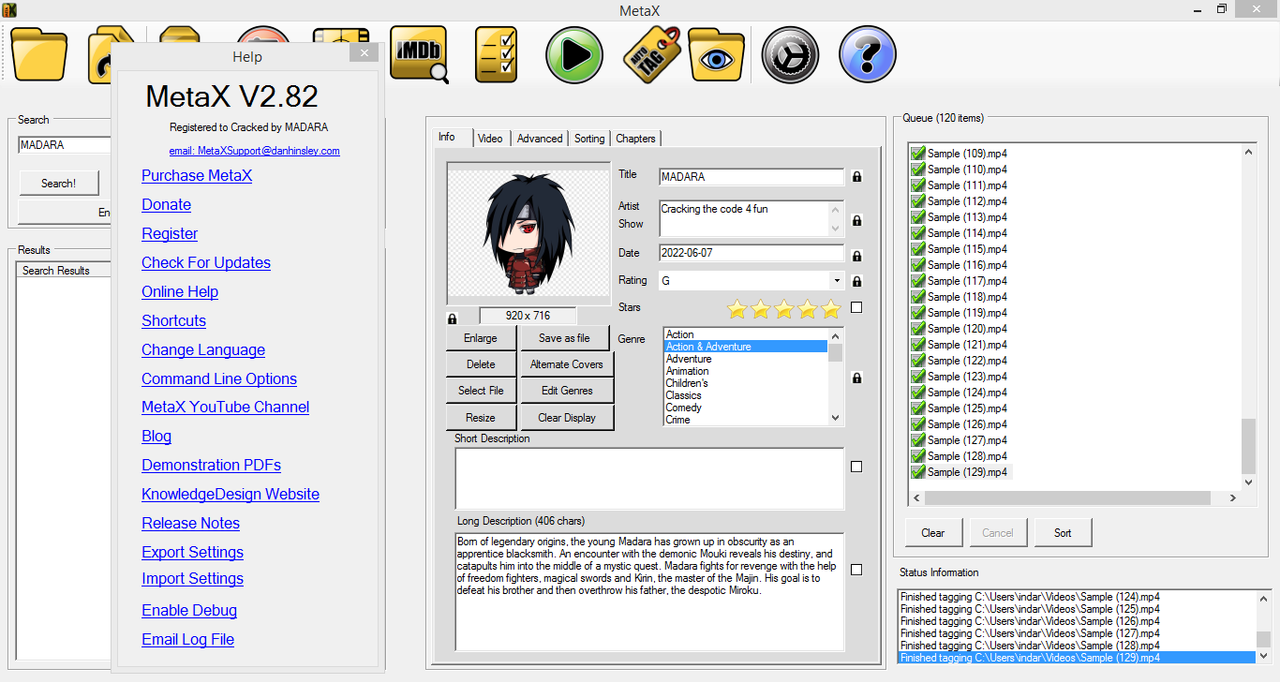
Task: Toggle the lock next to Artist Show field
Action: point(857,220)
